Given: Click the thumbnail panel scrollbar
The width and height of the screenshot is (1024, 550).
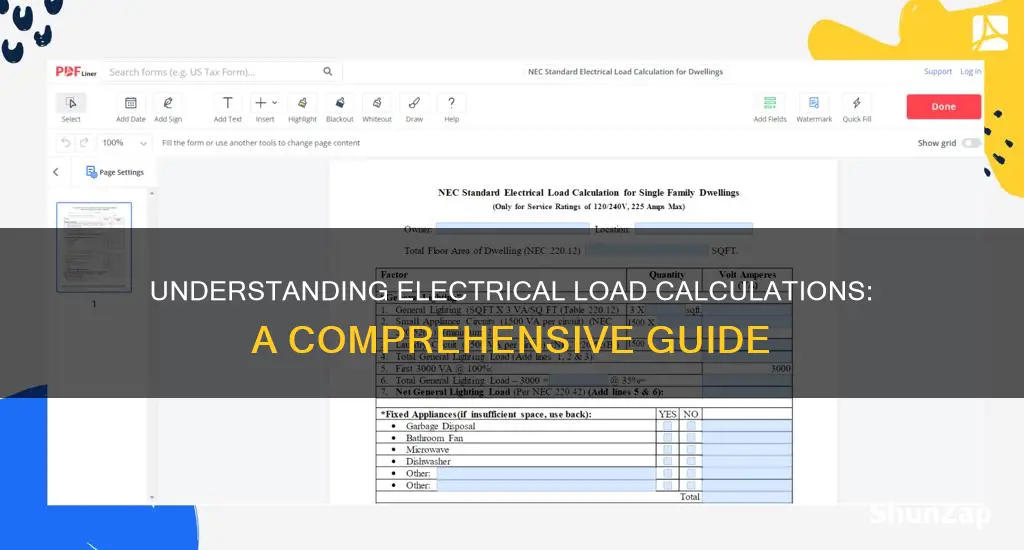Looking at the screenshot, I should pos(152,345).
